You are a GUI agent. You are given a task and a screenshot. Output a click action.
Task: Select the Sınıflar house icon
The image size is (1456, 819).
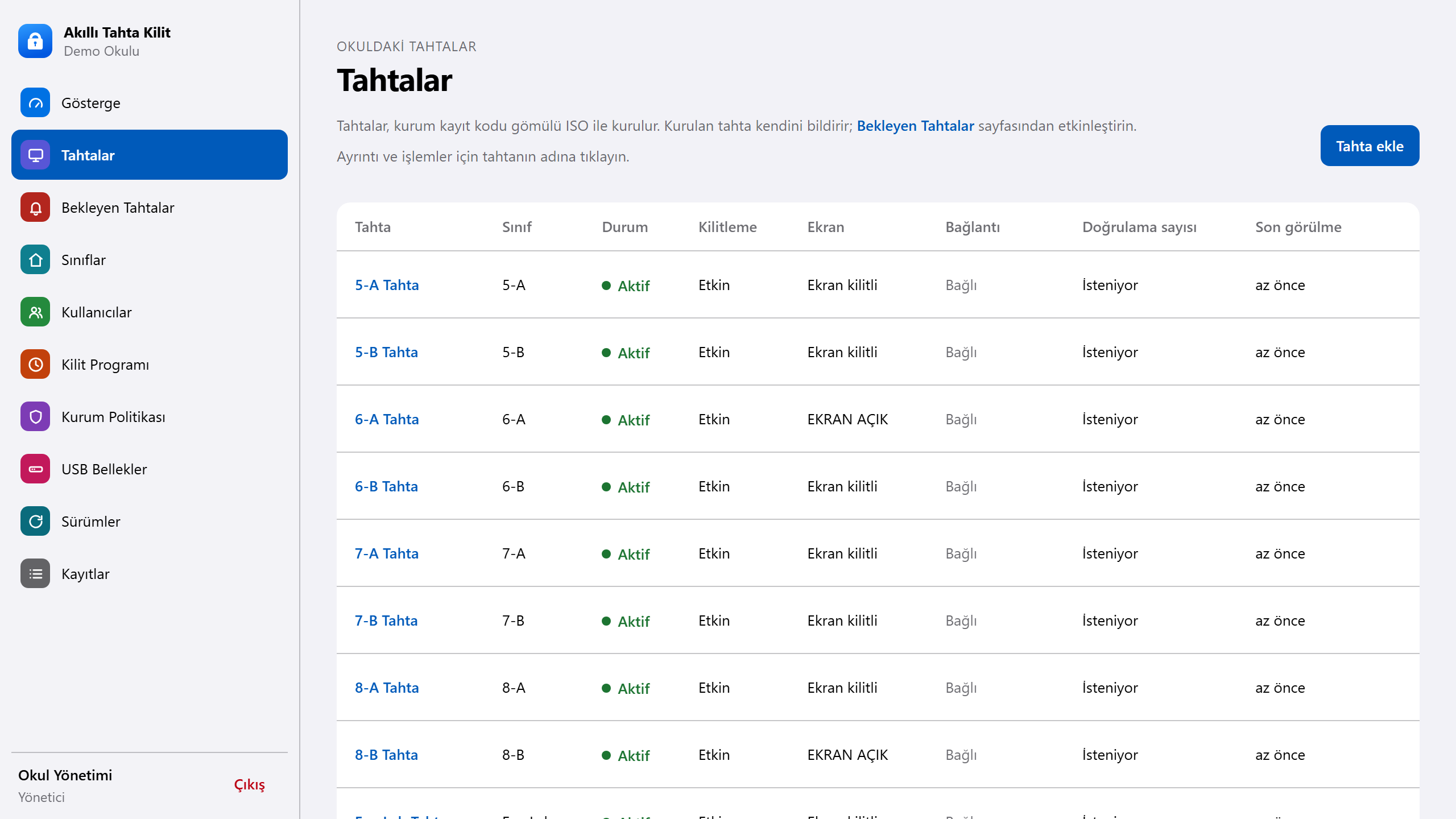[x=35, y=260]
